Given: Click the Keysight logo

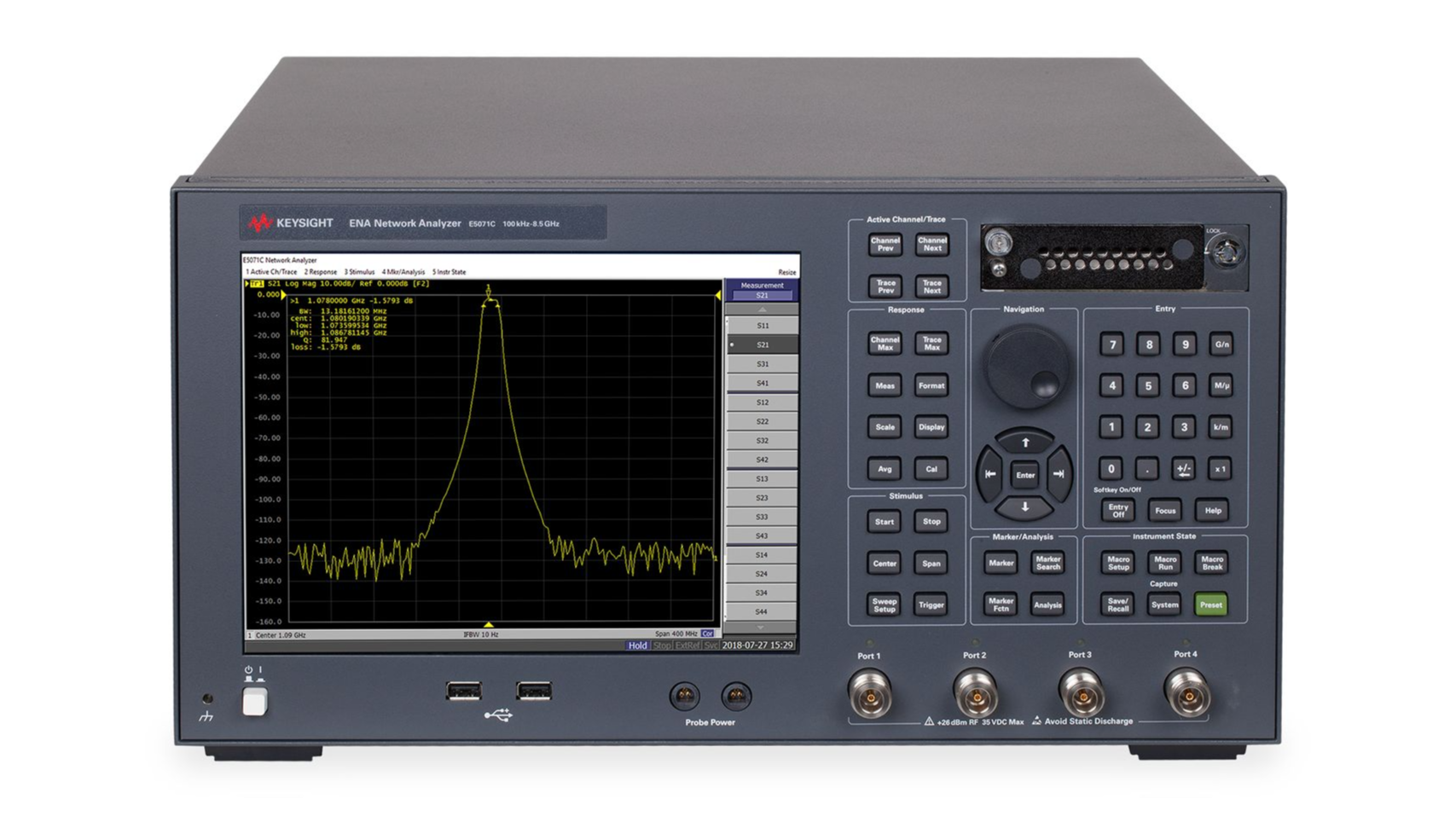Looking at the screenshot, I should click(291, 223).
